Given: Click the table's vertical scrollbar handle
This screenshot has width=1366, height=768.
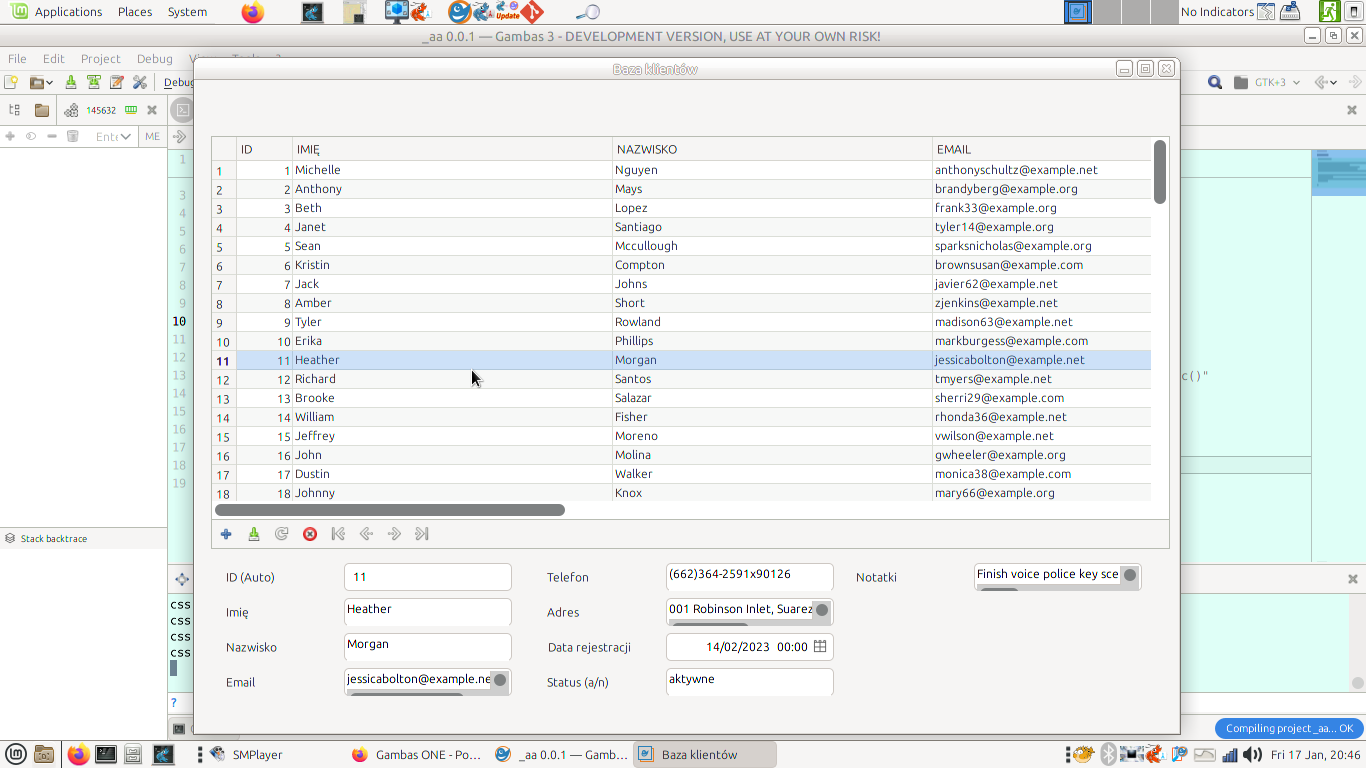Looking at the screenshot, I should 1160,171.
